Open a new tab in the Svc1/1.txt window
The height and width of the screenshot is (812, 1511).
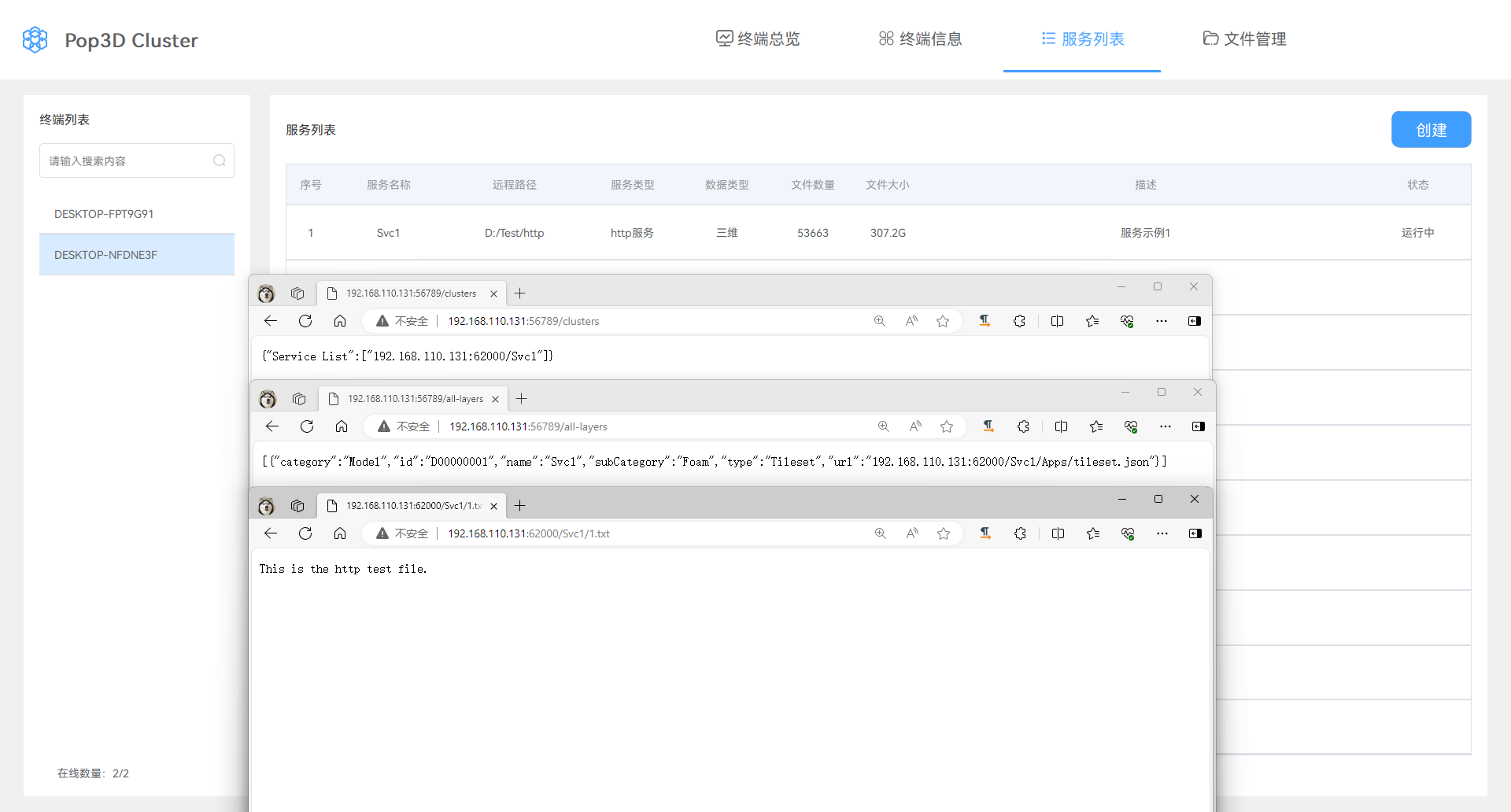click(519, 506)
